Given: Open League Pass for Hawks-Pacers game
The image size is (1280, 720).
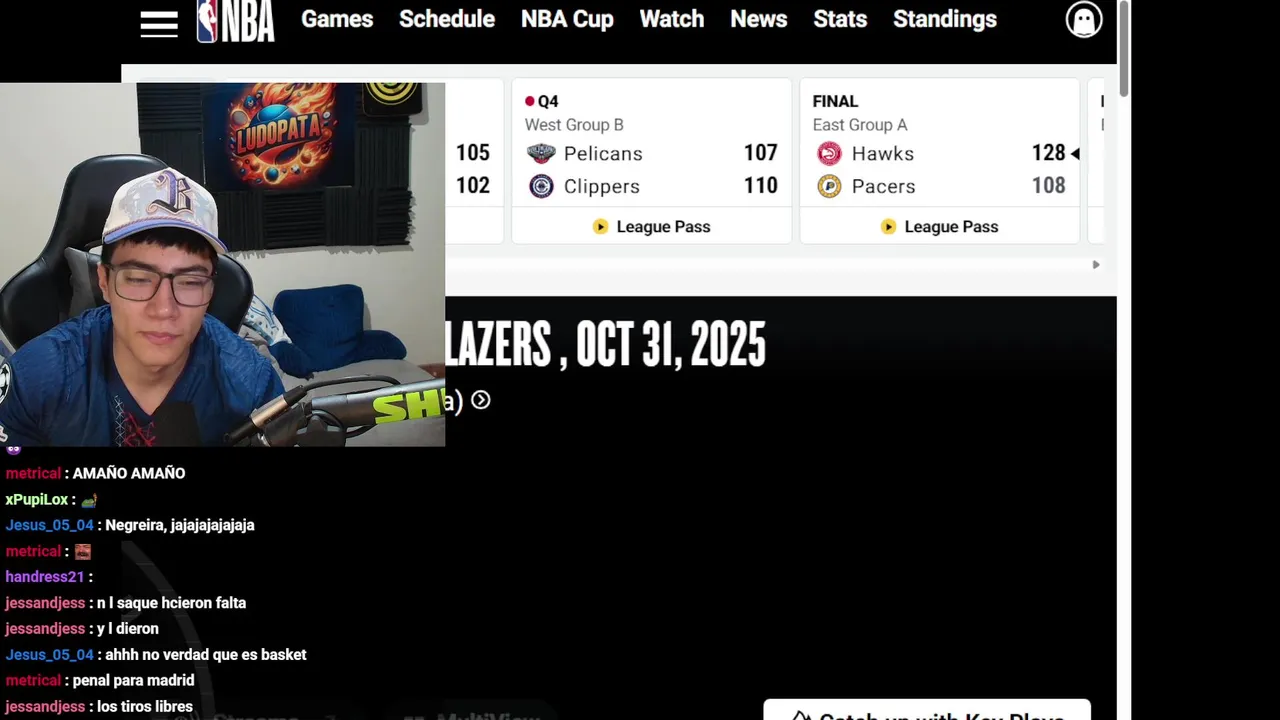Looking at the screenshot, I should click(940, 227).
